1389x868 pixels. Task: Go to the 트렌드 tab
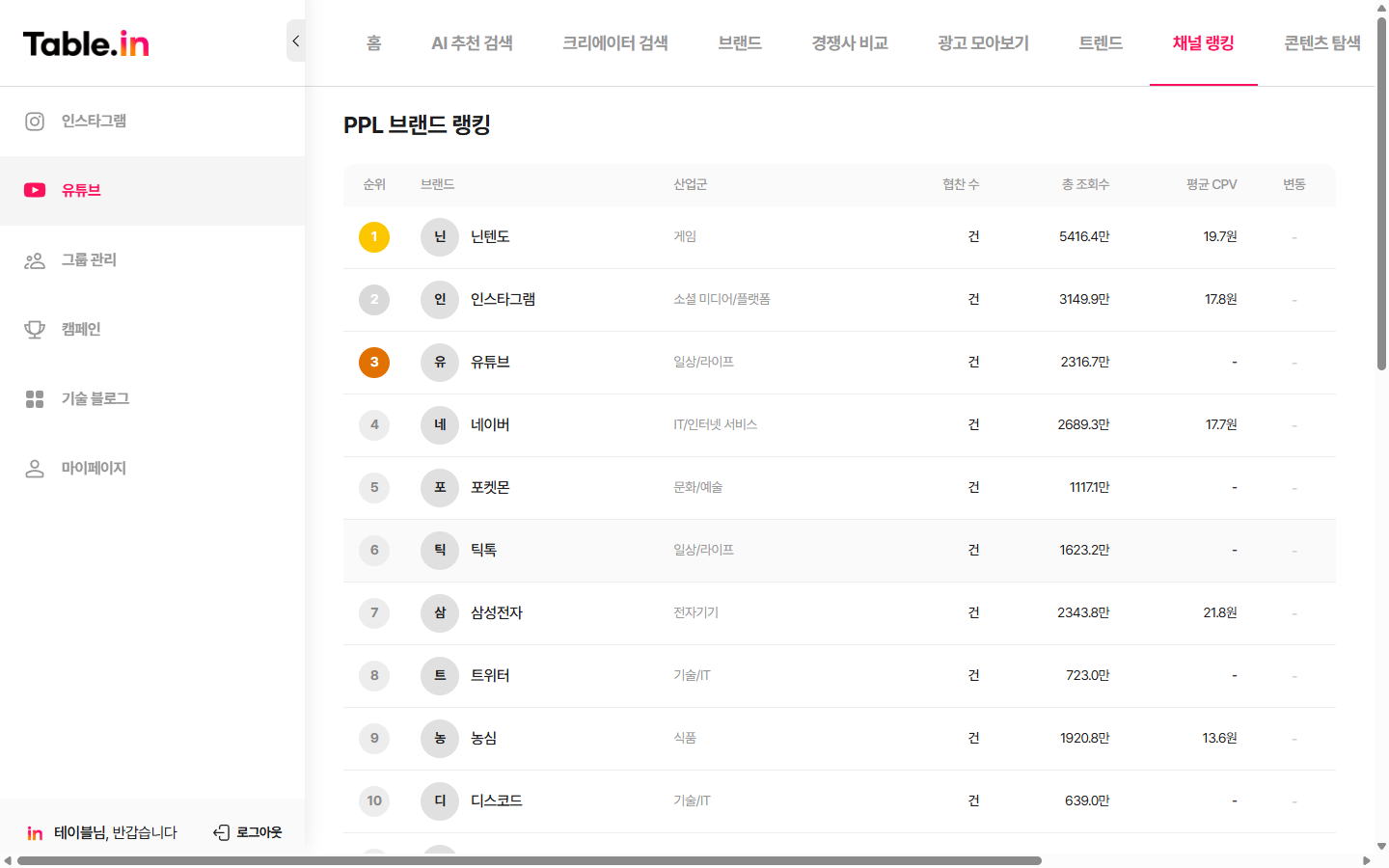[x=1100, y=42]
